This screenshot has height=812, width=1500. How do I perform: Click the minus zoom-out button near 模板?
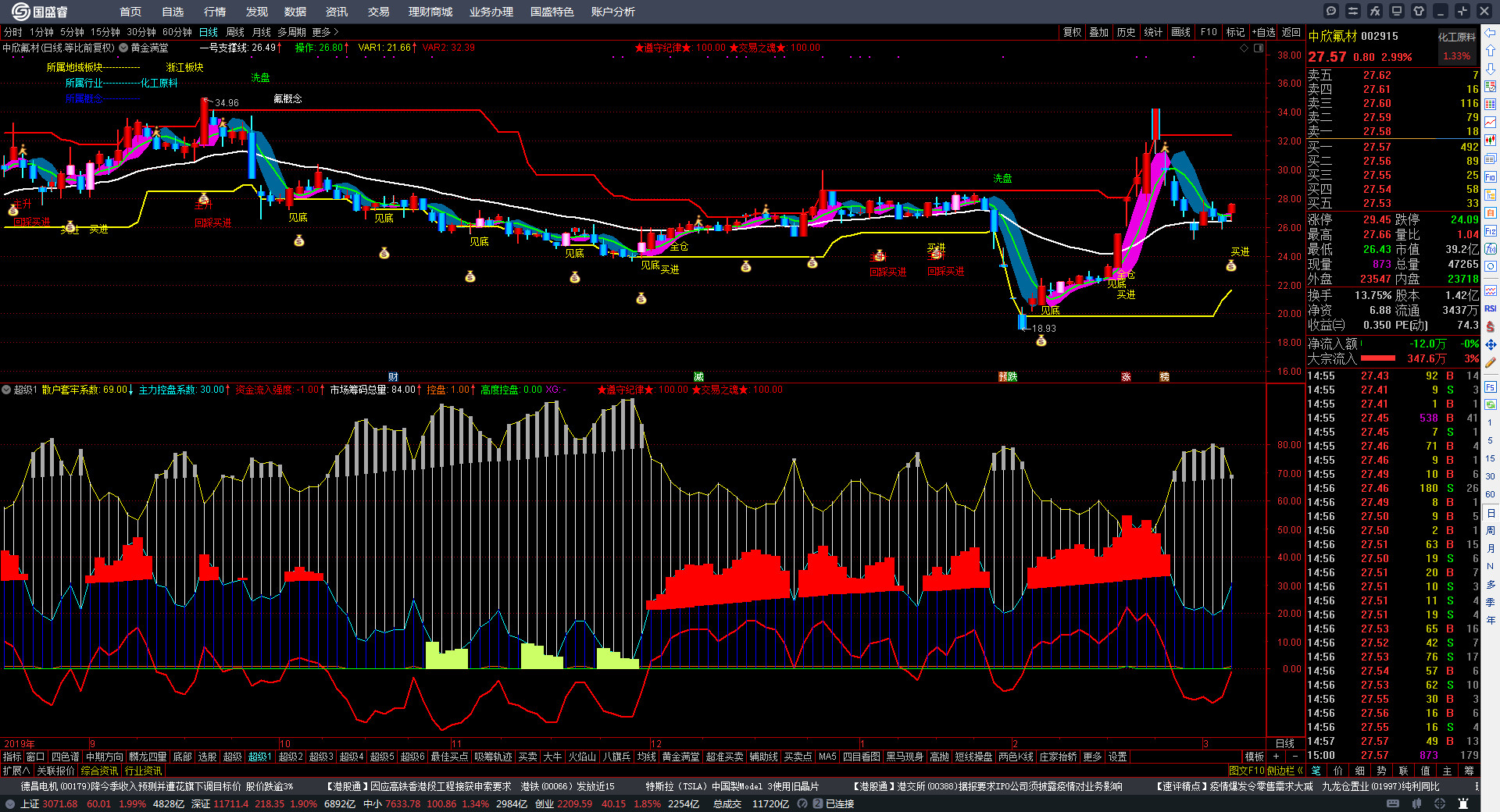pyautogui.click(x=1295, y=757)
